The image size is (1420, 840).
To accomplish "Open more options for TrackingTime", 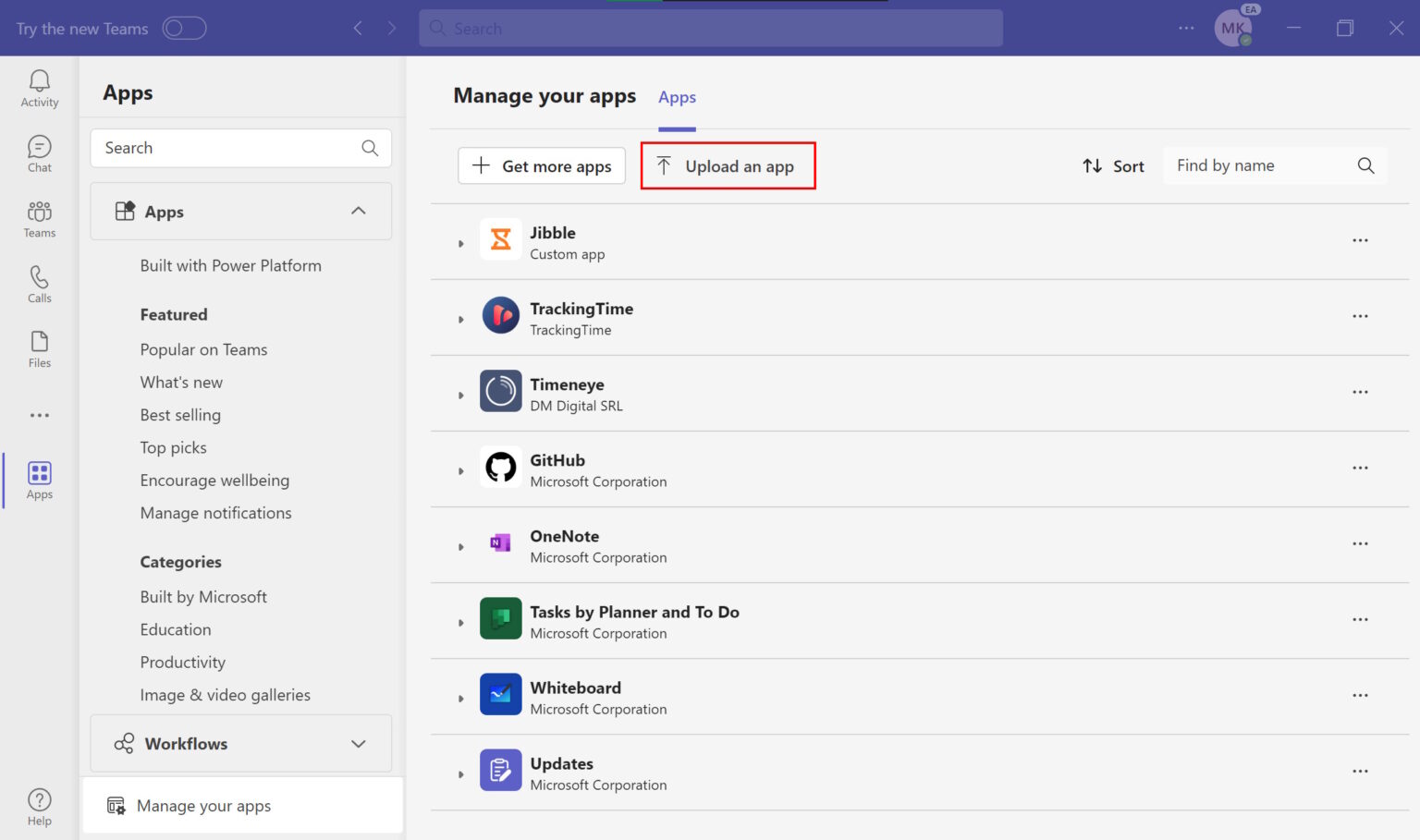I will click(1360, 316).
